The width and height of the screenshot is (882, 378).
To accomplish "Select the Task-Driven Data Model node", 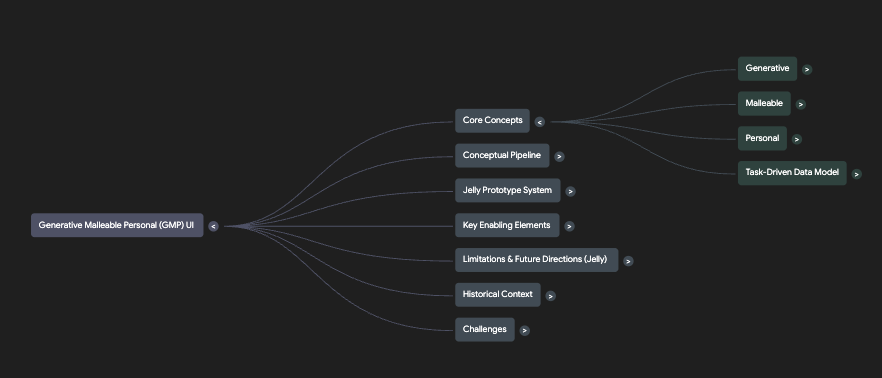I will [x=792, y=173].
